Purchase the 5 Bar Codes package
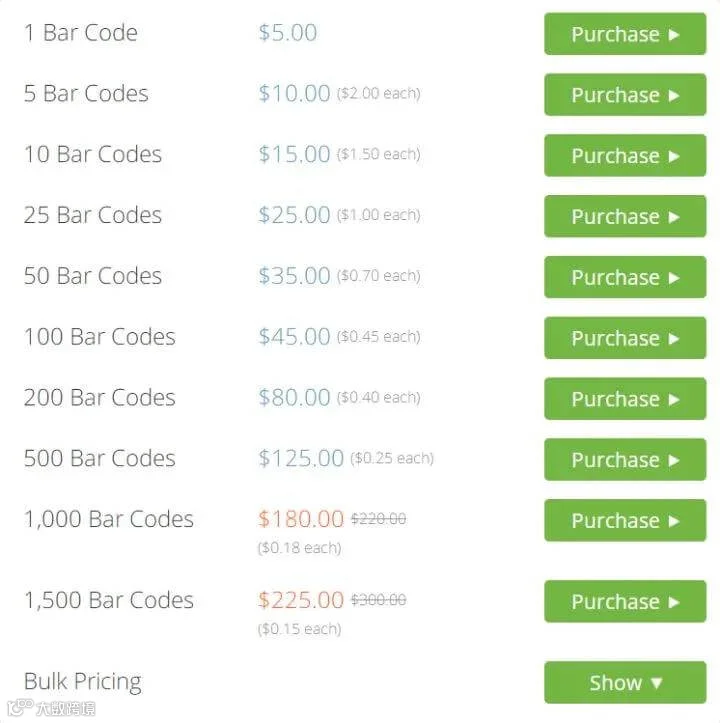 point(625,95)
